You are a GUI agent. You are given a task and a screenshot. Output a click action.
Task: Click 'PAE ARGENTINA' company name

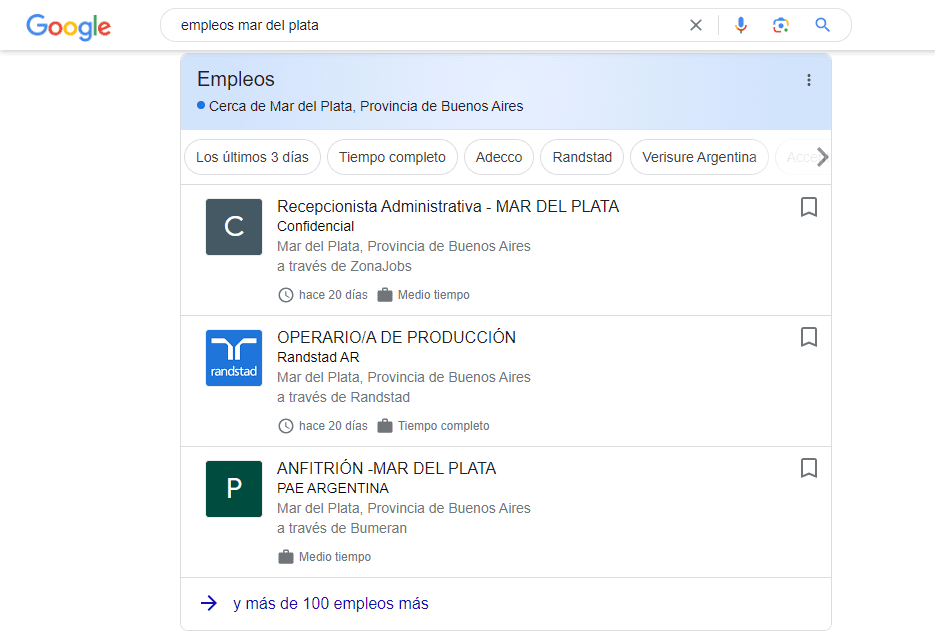click(333, 489)
